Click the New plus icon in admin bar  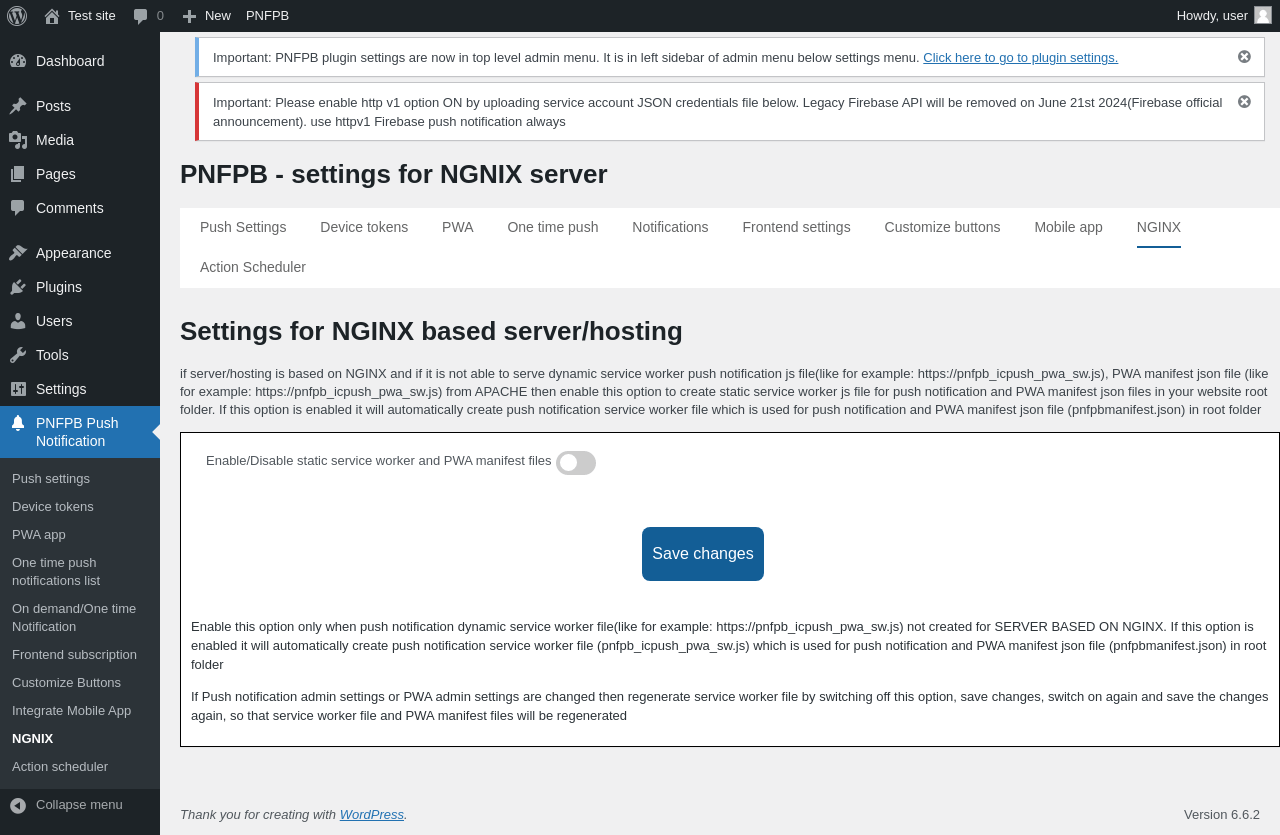[189, 16]
